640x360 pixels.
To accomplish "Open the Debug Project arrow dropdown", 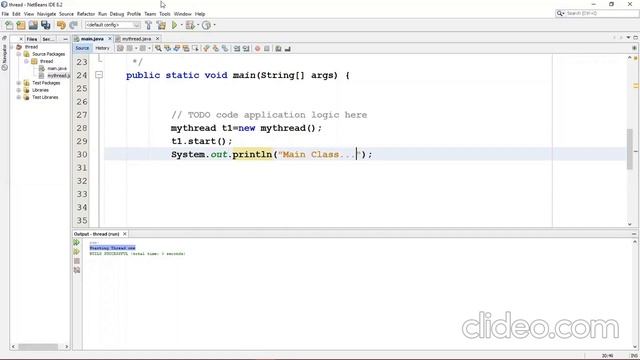I will point(198,25).
